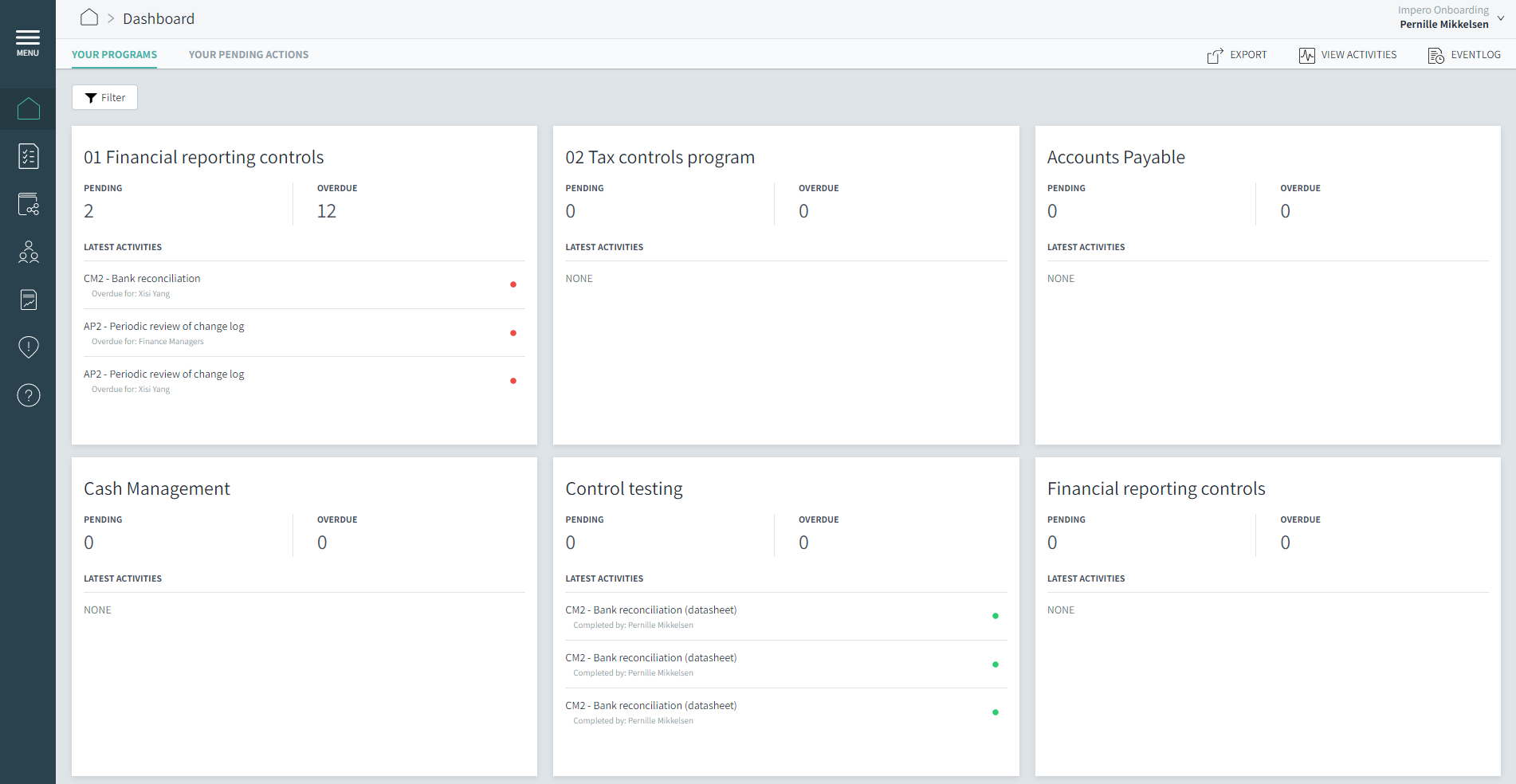
Task: Open first CM2 Bank reconciliation (datasheet) activity
Action: pyautogui.click(x=786, y=617)
